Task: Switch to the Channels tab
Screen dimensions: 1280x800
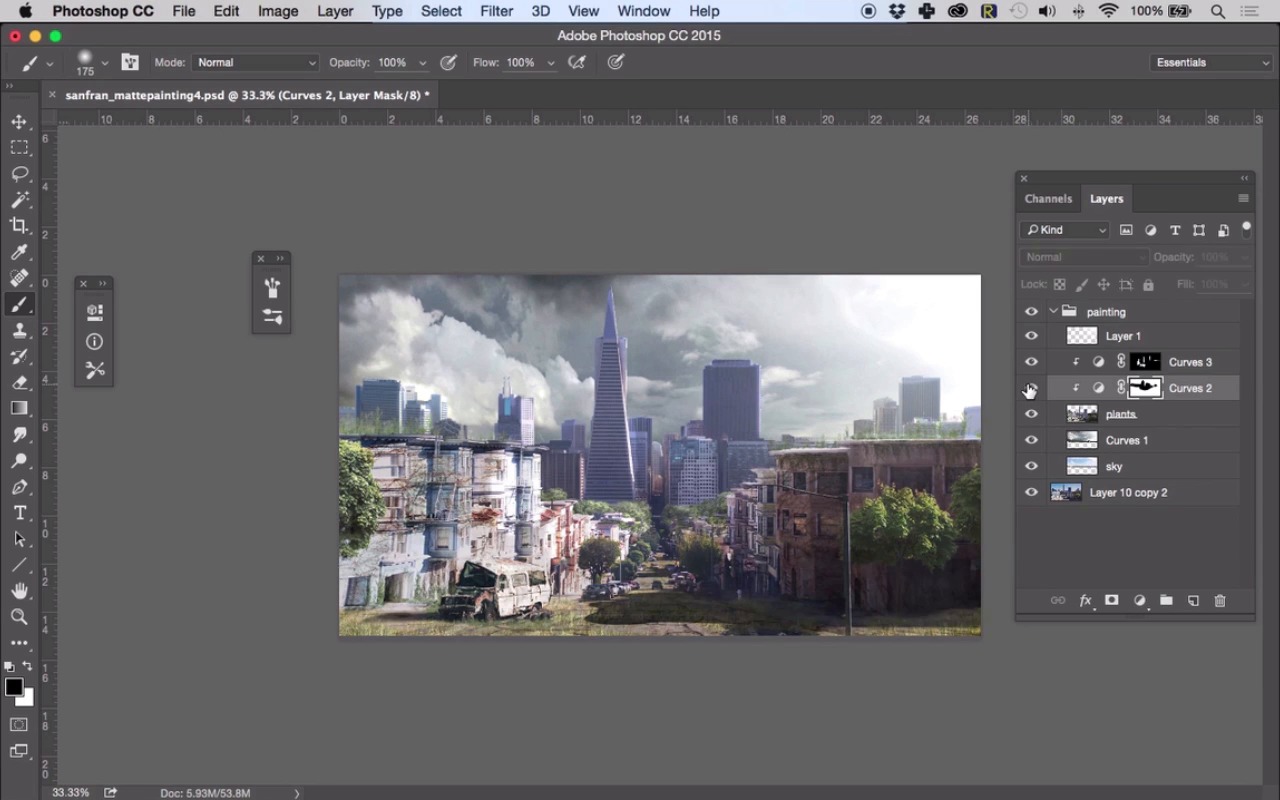Action: (x=1048, y=198)
